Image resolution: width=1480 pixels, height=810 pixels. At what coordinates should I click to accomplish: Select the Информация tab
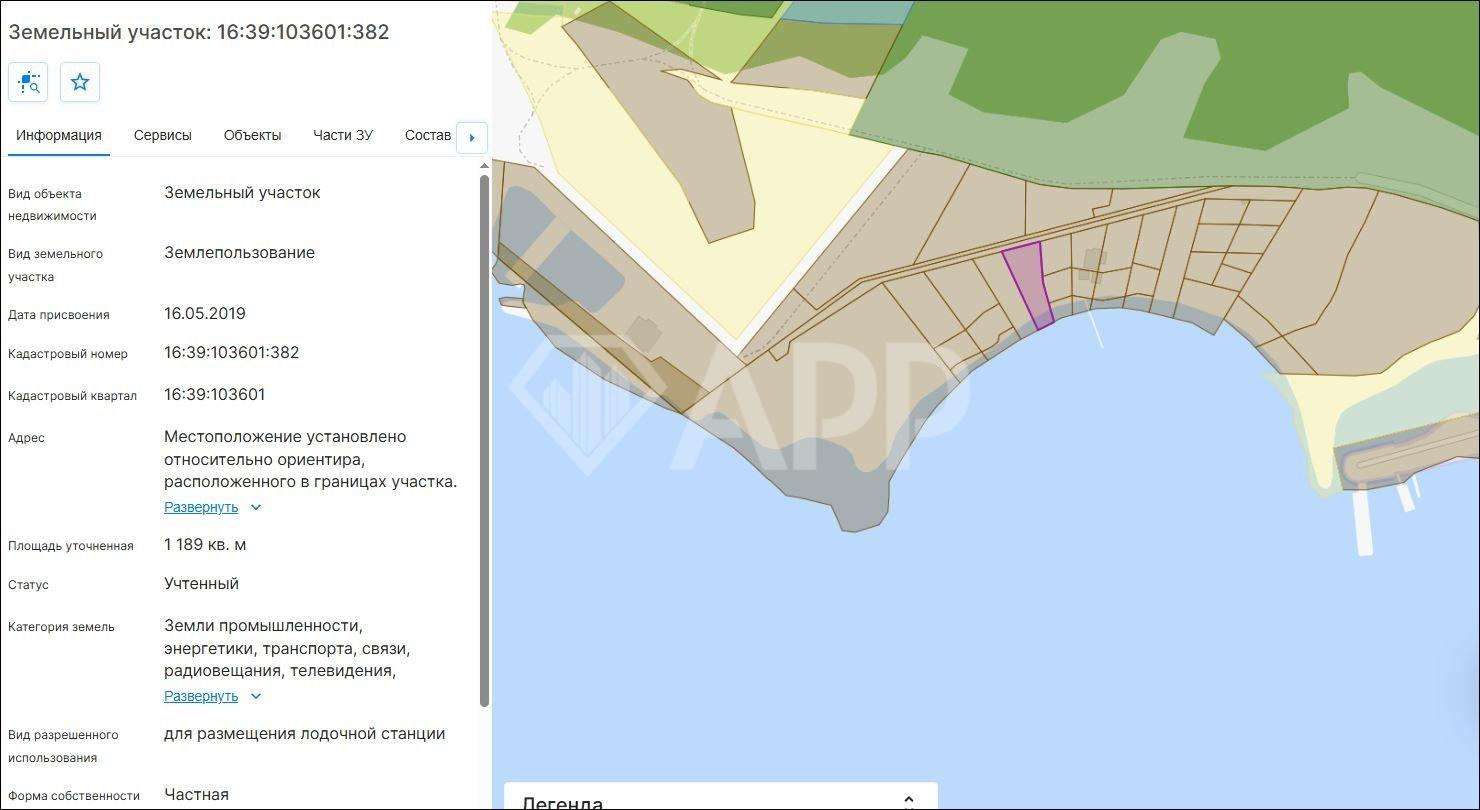[x=59, y=135]
